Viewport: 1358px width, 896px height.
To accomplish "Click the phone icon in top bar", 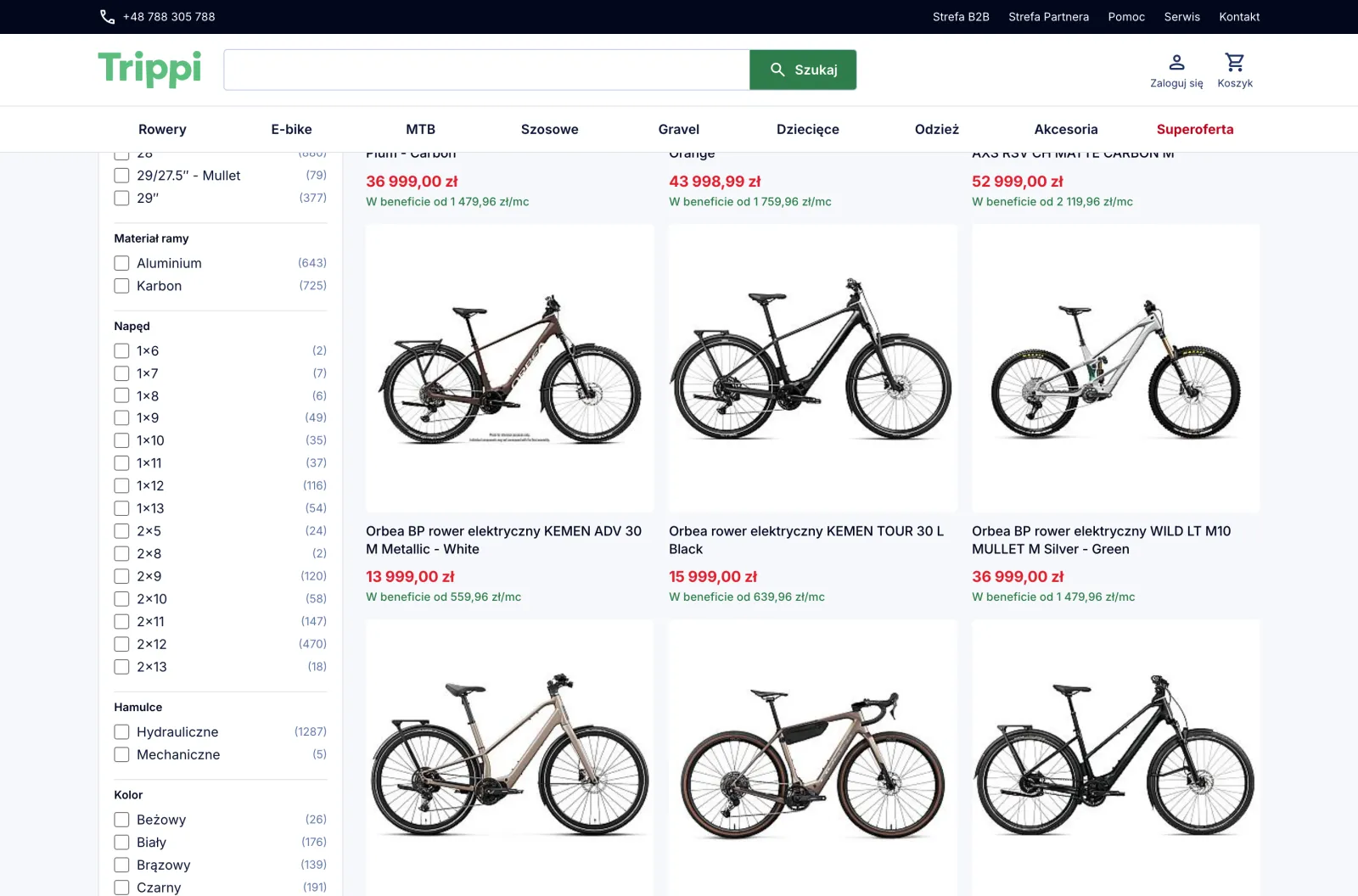I will [107, 17].
